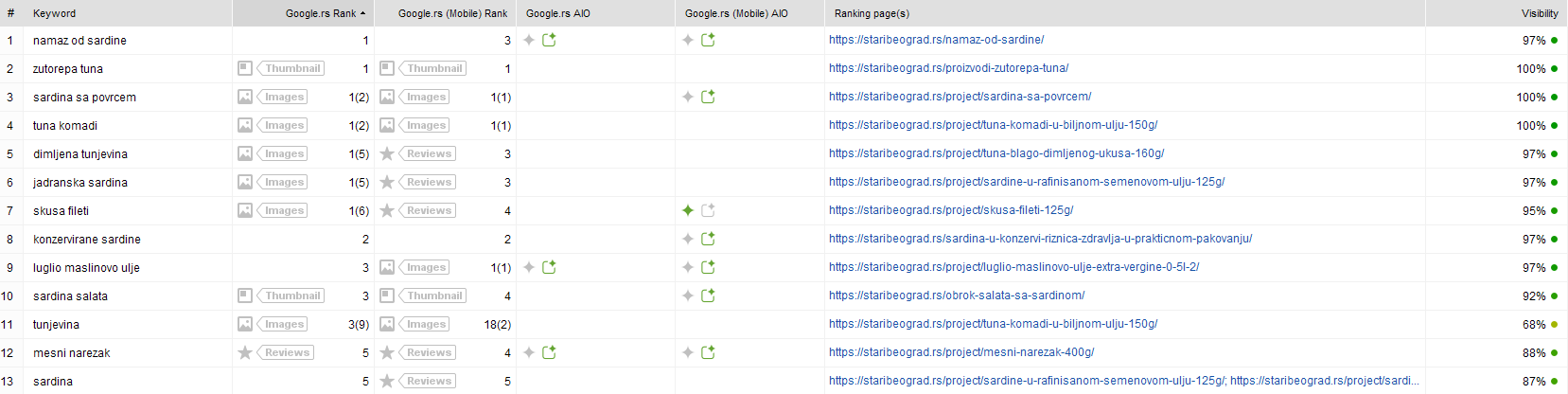Select mobile Thumbnail icon for zutorepa tuna
Image resolution: width=1568 pixels, height=394 pixels.
(387, 68)
